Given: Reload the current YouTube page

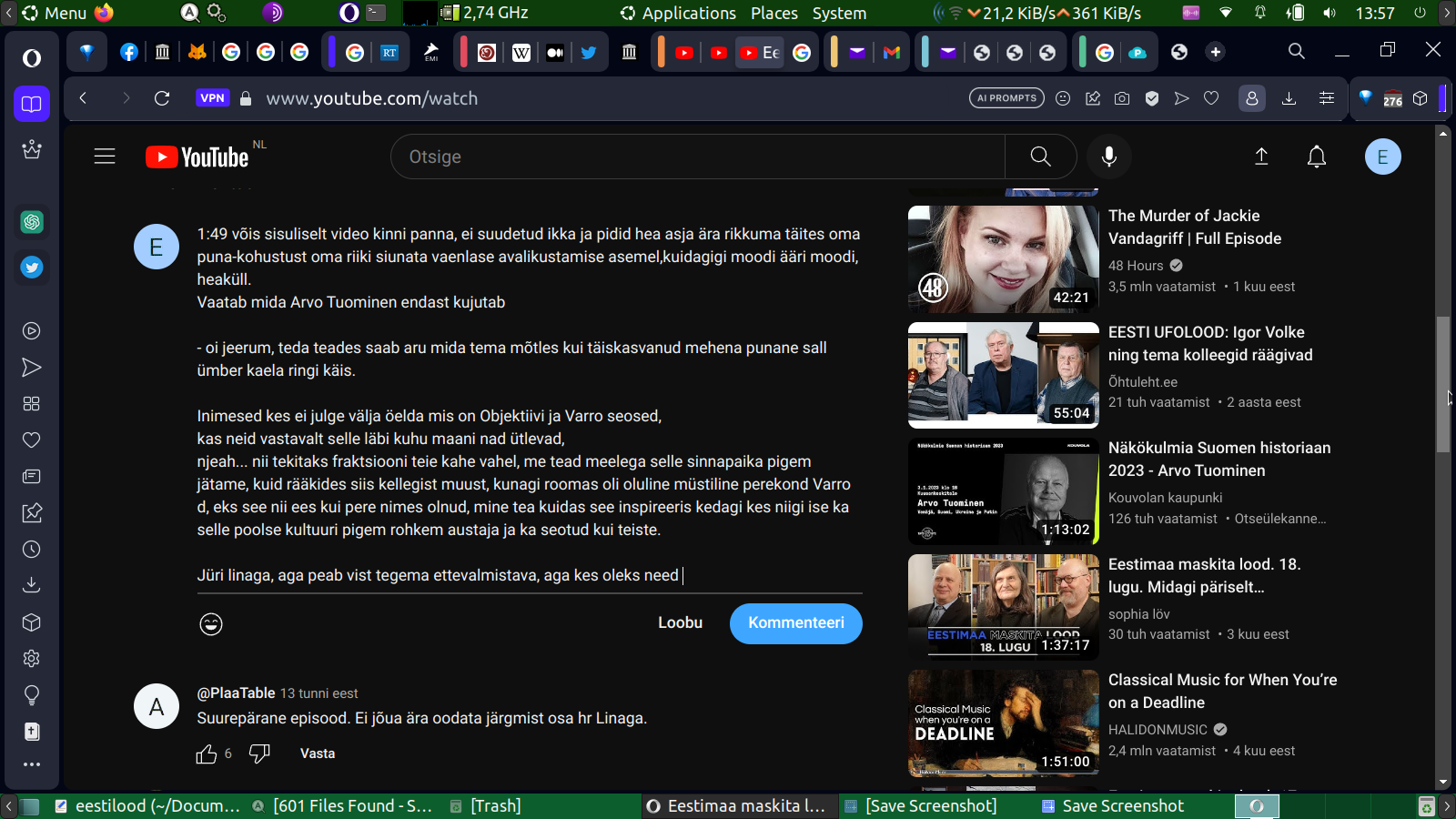Looking at the screenshot, I should click(162, 98).
